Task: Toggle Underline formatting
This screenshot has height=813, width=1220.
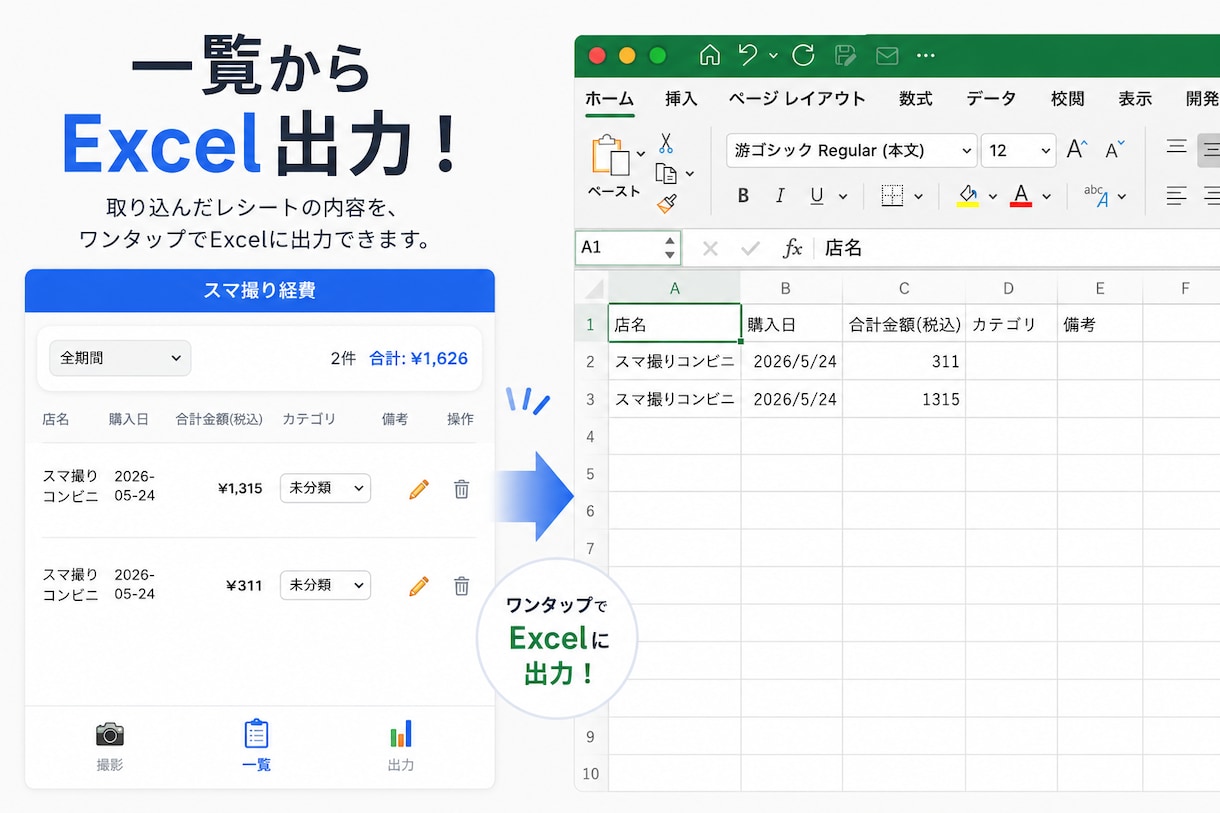Action: pyautogui.click(x=817, y=196)
